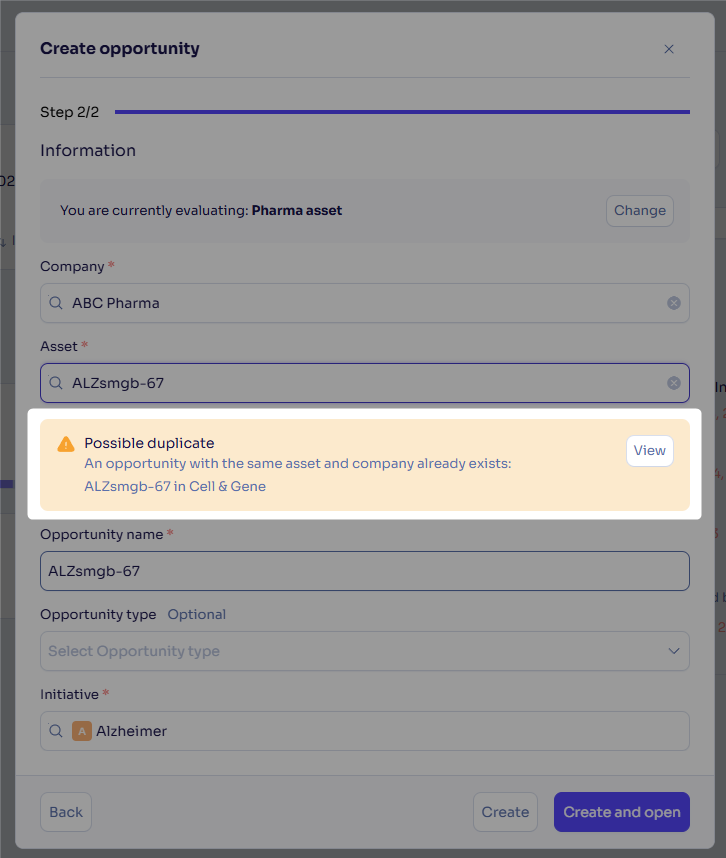Click the search icon in Initiative field

[56, 731]
